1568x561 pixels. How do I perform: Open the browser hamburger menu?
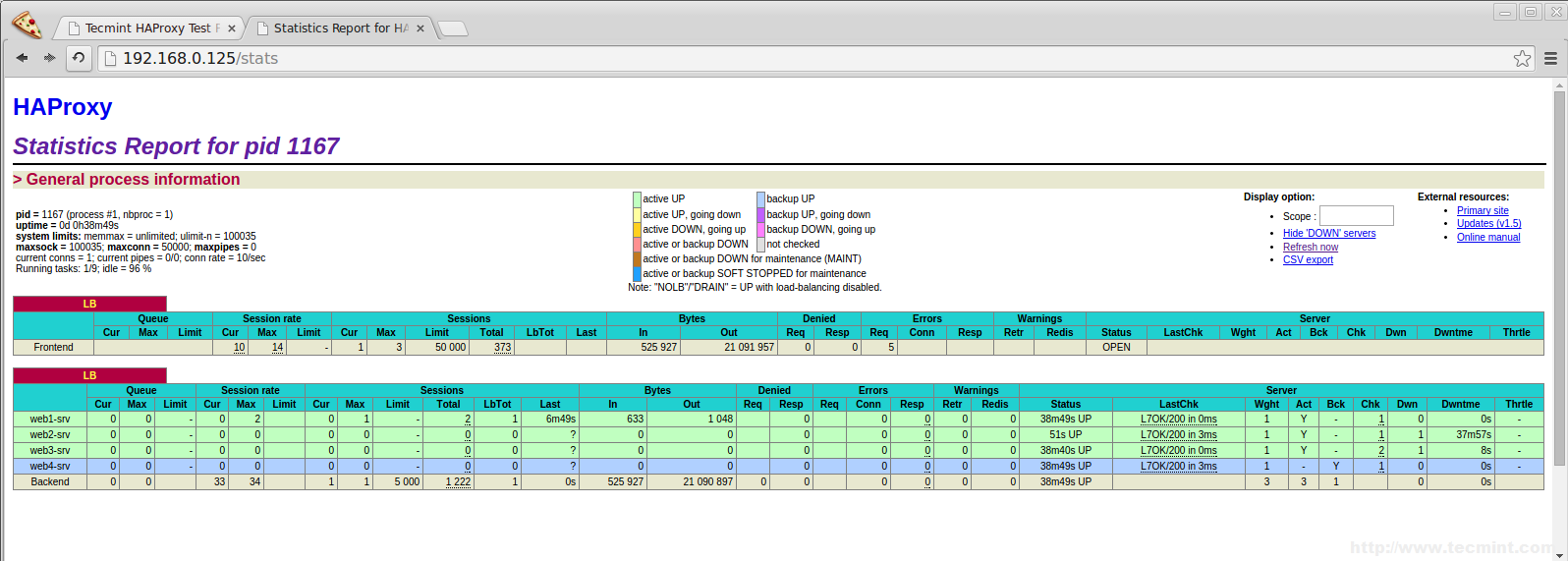point(1550,59)
